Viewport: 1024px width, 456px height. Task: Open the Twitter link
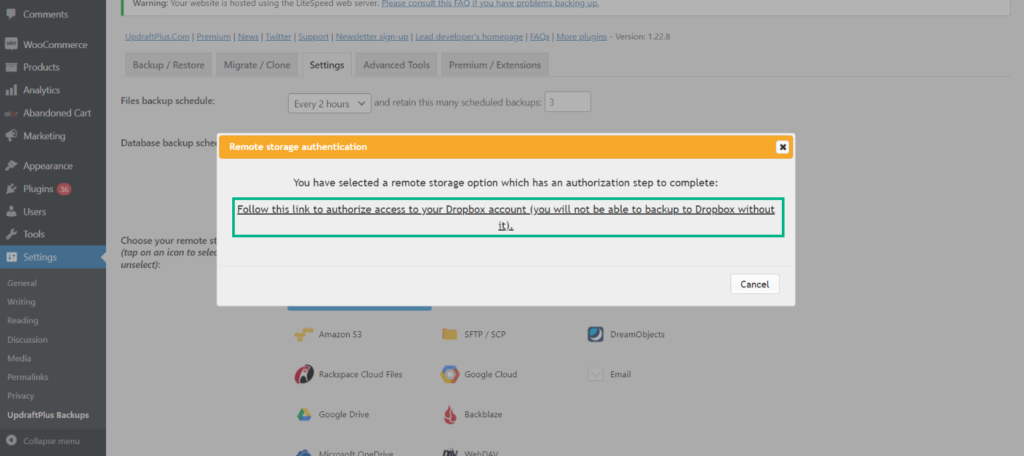279,37
